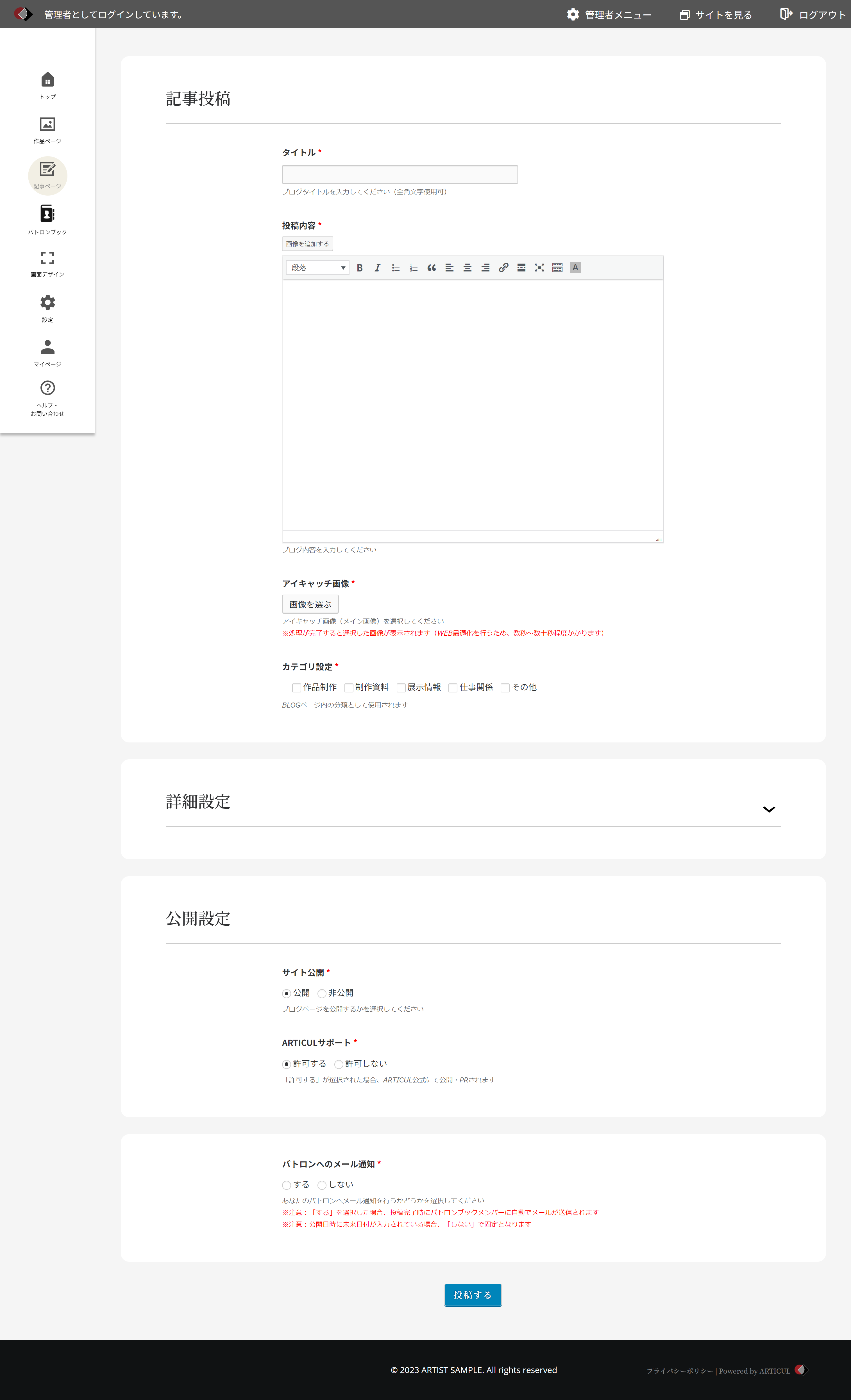The image size is (851, 1400).
Task: Expand the 詳細設定 section chevron
Action: pos(769,809)
